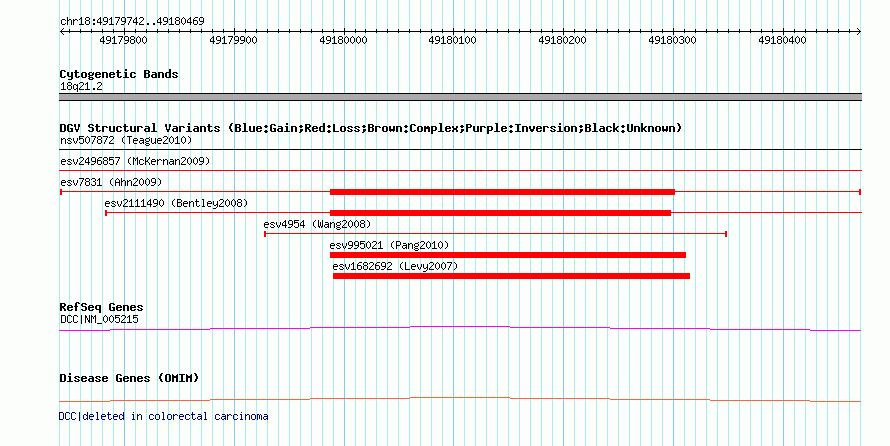Image resolution: width=890 pixels, height=446 pixels.
Task: Click the Cytogenetic Bands track heading
Action: pos(119,74)
